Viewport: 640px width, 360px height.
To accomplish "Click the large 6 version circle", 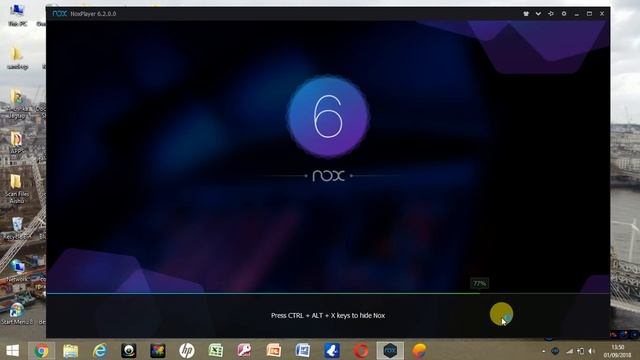I will 328,117.
